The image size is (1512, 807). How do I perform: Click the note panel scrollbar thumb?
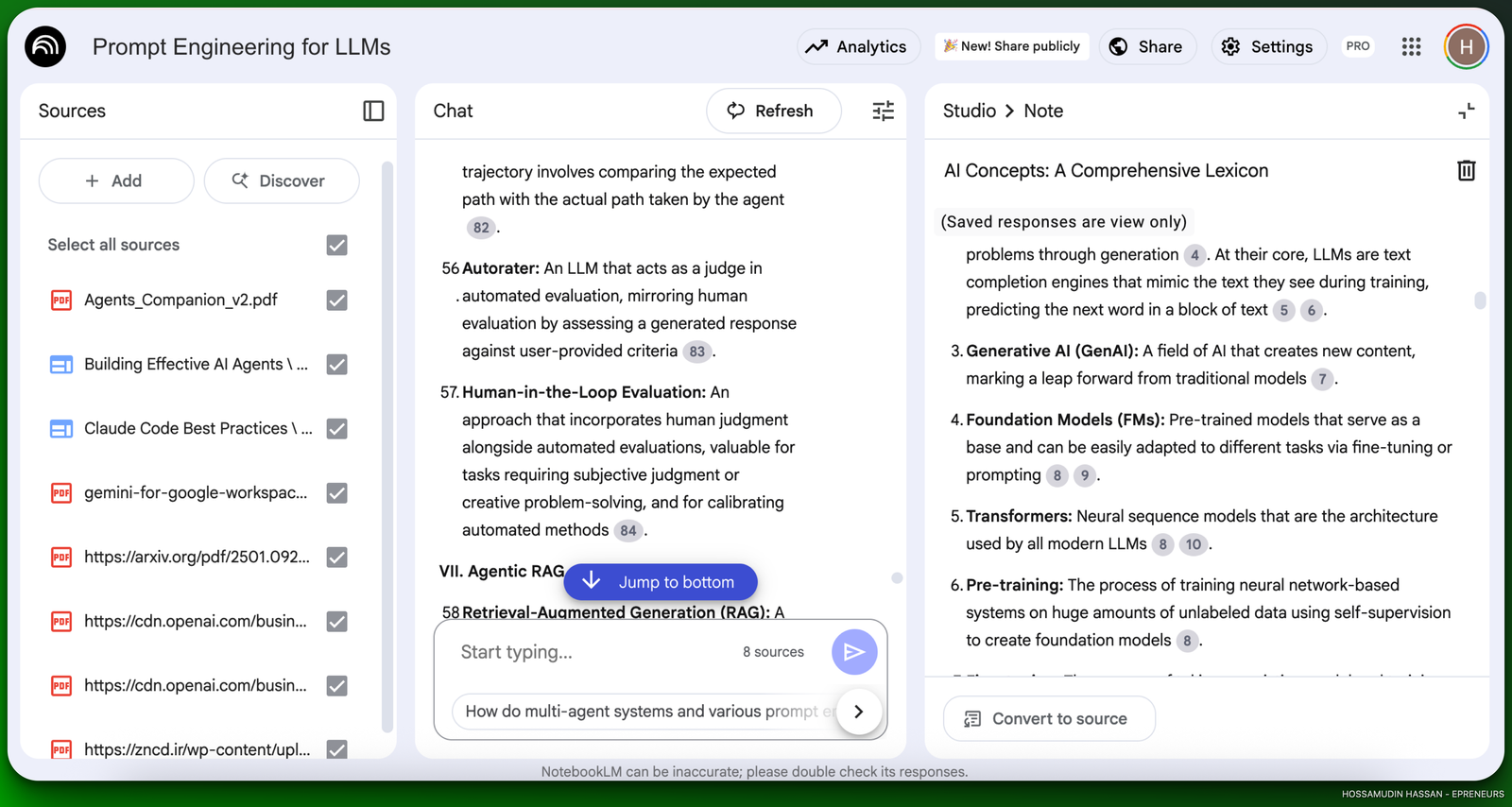tap(1480, 300)
